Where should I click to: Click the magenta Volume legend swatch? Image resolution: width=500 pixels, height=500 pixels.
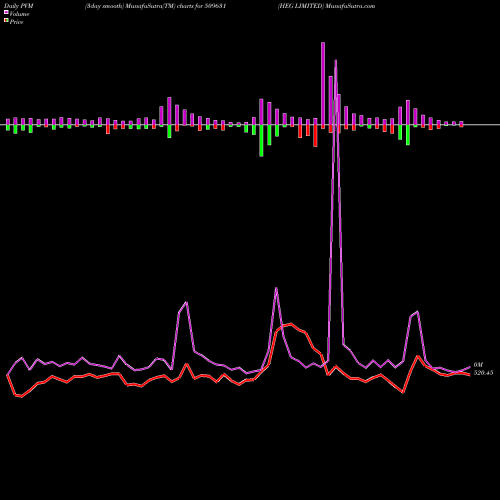coord(6,12)
